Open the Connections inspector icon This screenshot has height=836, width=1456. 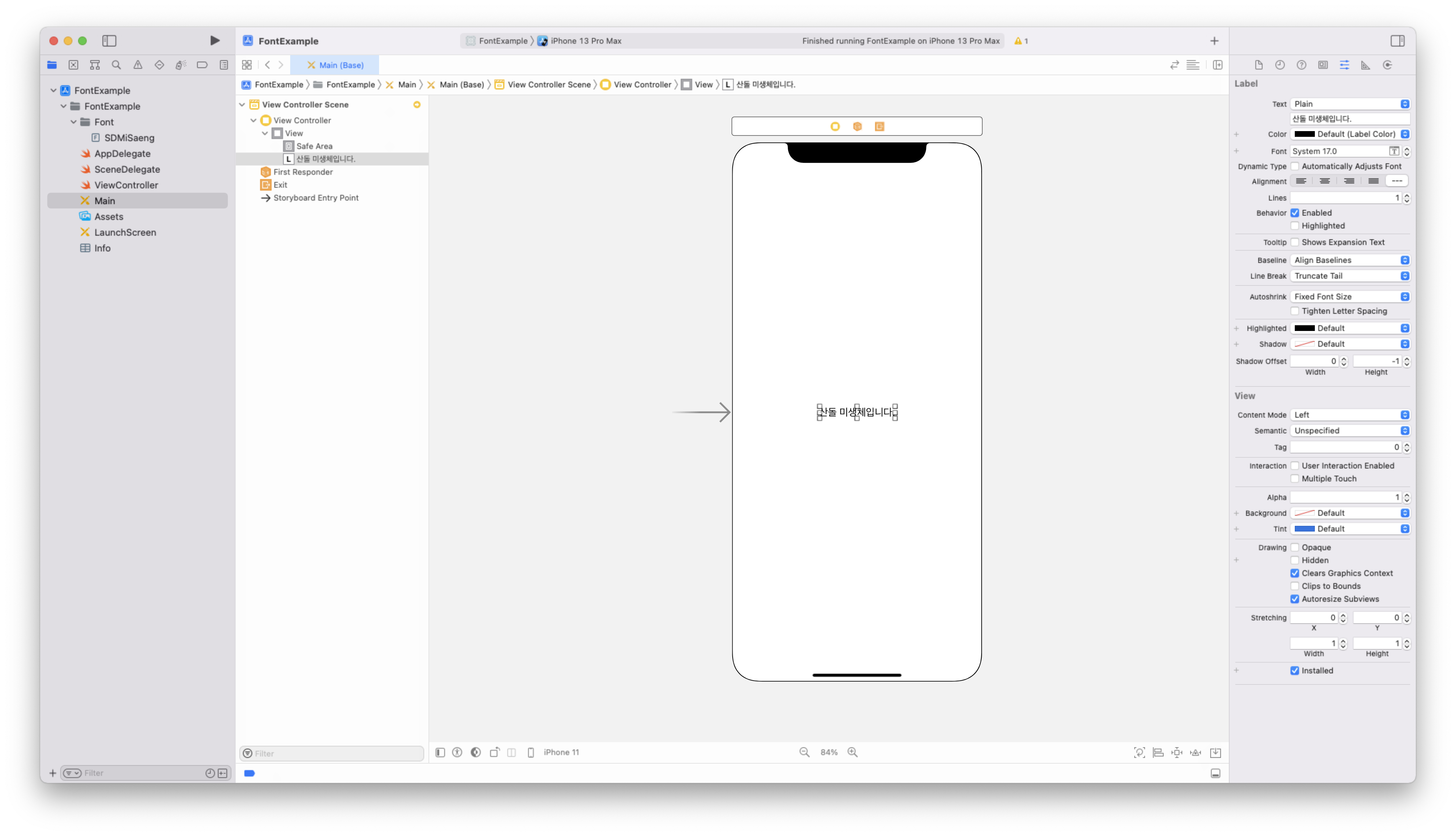point(1388,65)
